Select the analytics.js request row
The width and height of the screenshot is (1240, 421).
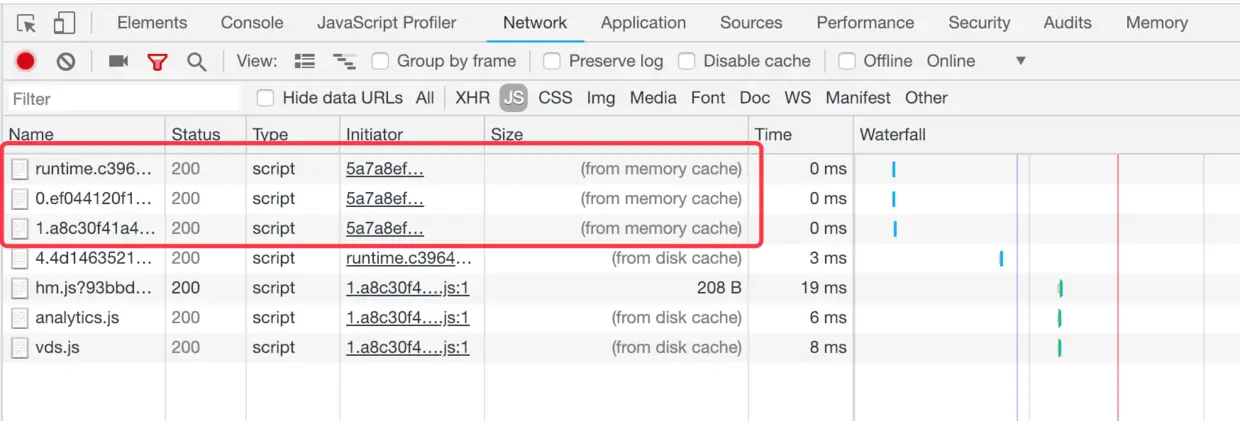[77, 318]
